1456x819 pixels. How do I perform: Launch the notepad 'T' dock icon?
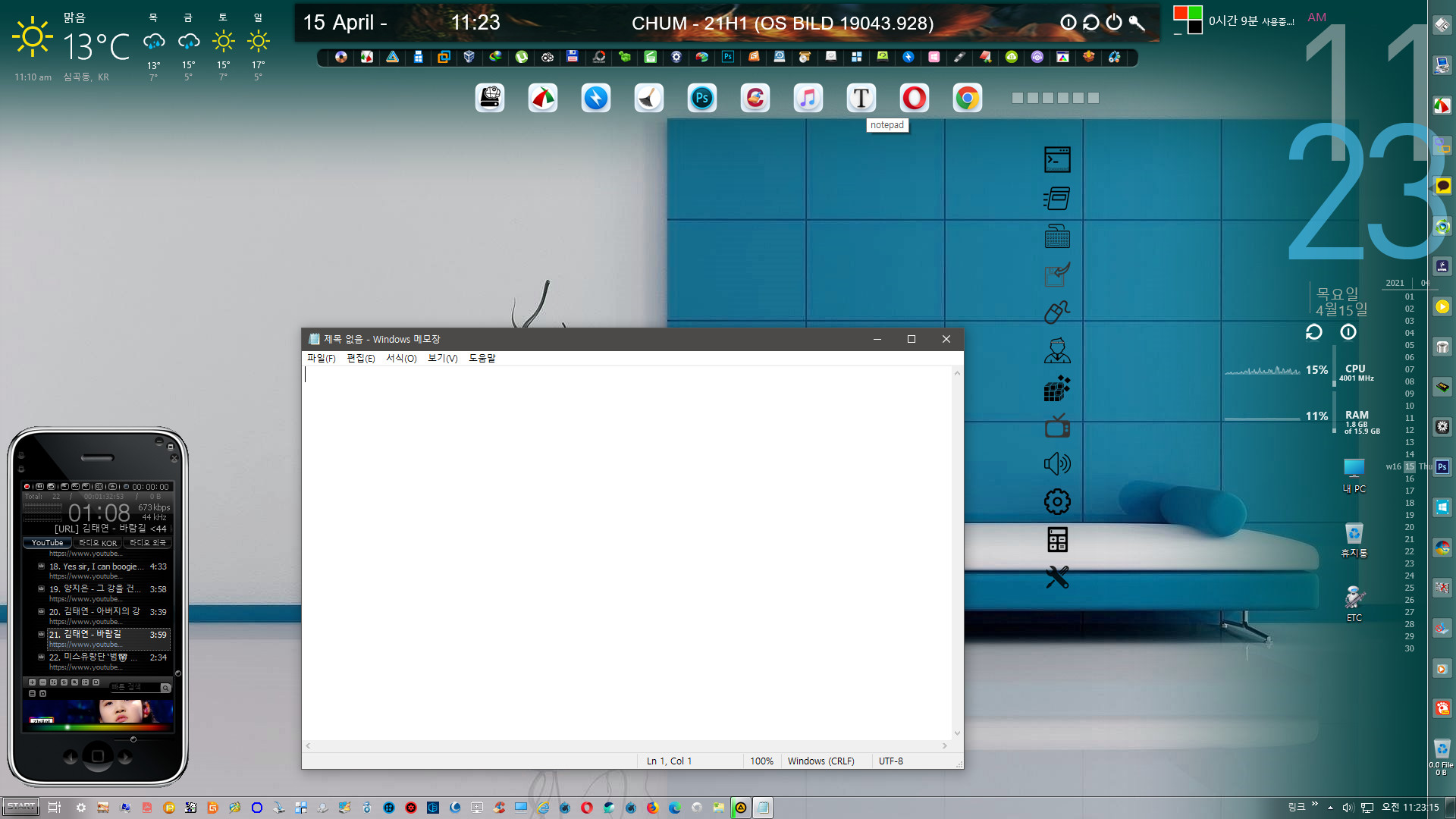point(861,98)
